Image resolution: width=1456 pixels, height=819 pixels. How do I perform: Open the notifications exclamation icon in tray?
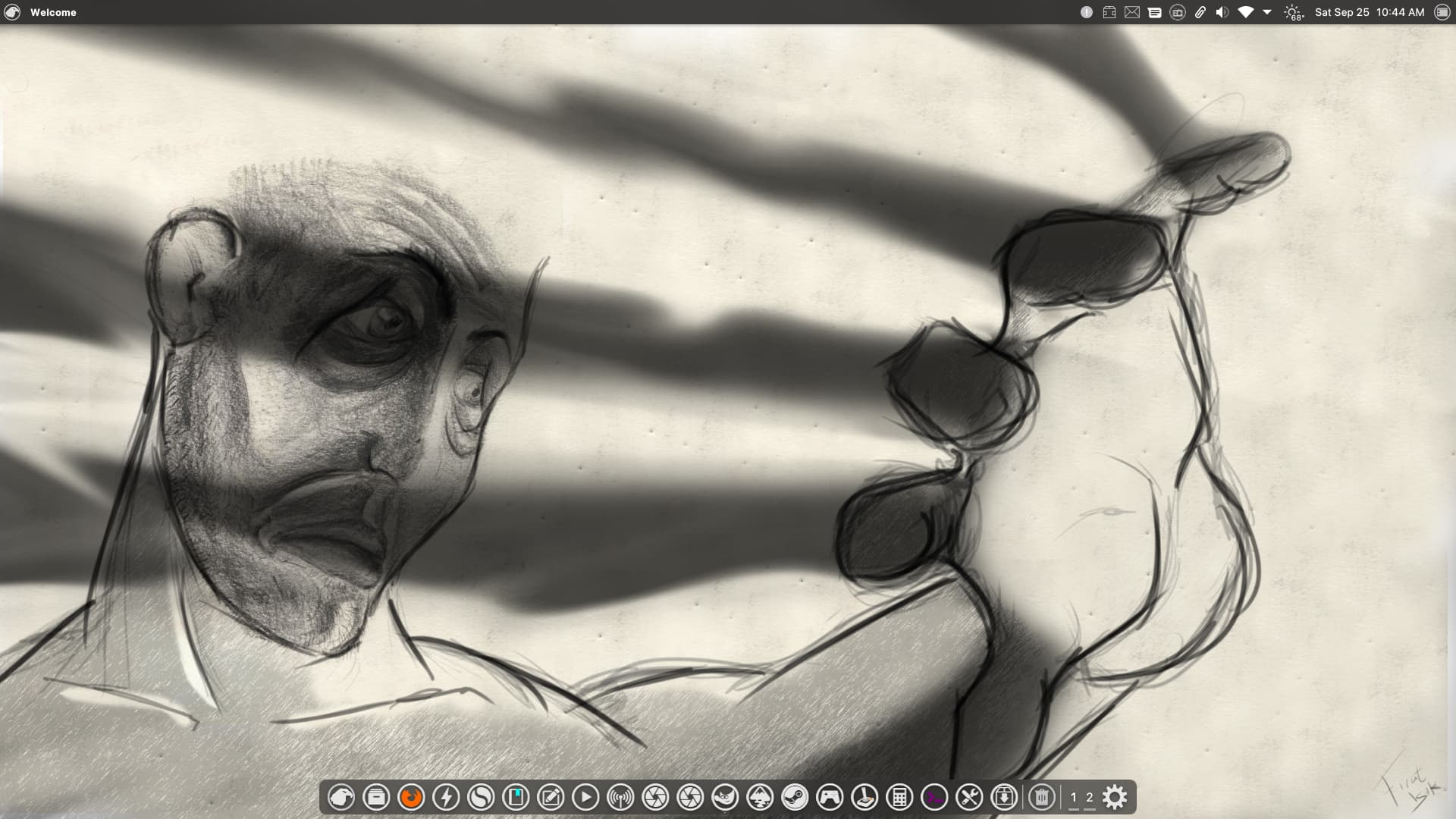tap(1087, 12)
